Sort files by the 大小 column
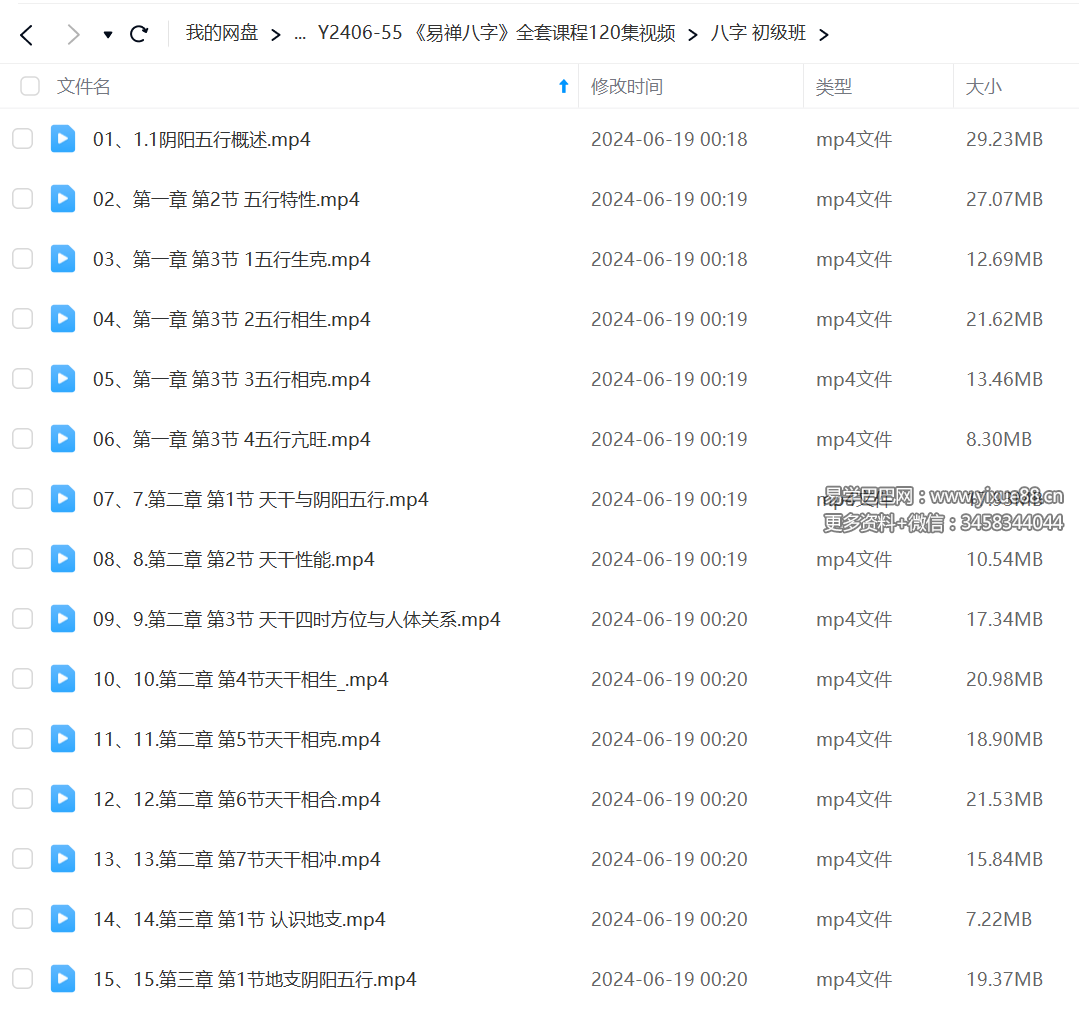Viewport: 1079px width, 1019px height. [x=984, y=86]
